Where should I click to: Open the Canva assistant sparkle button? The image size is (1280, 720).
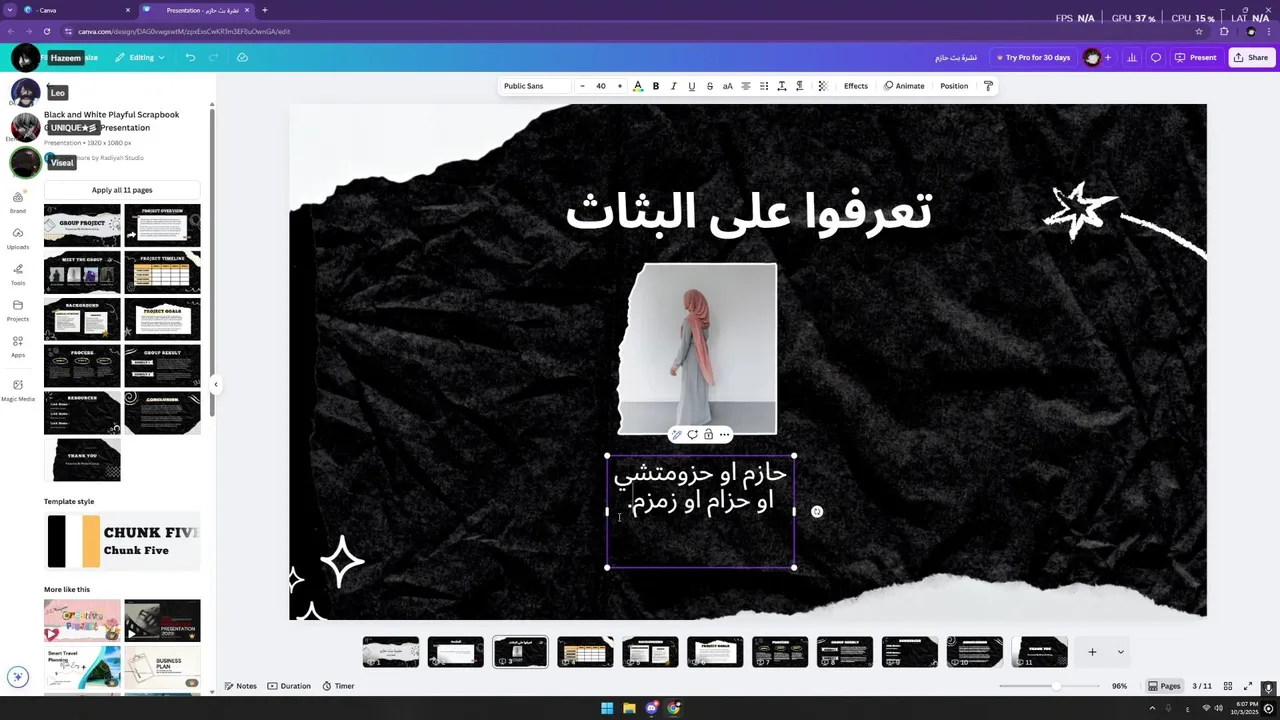point(17,677)
